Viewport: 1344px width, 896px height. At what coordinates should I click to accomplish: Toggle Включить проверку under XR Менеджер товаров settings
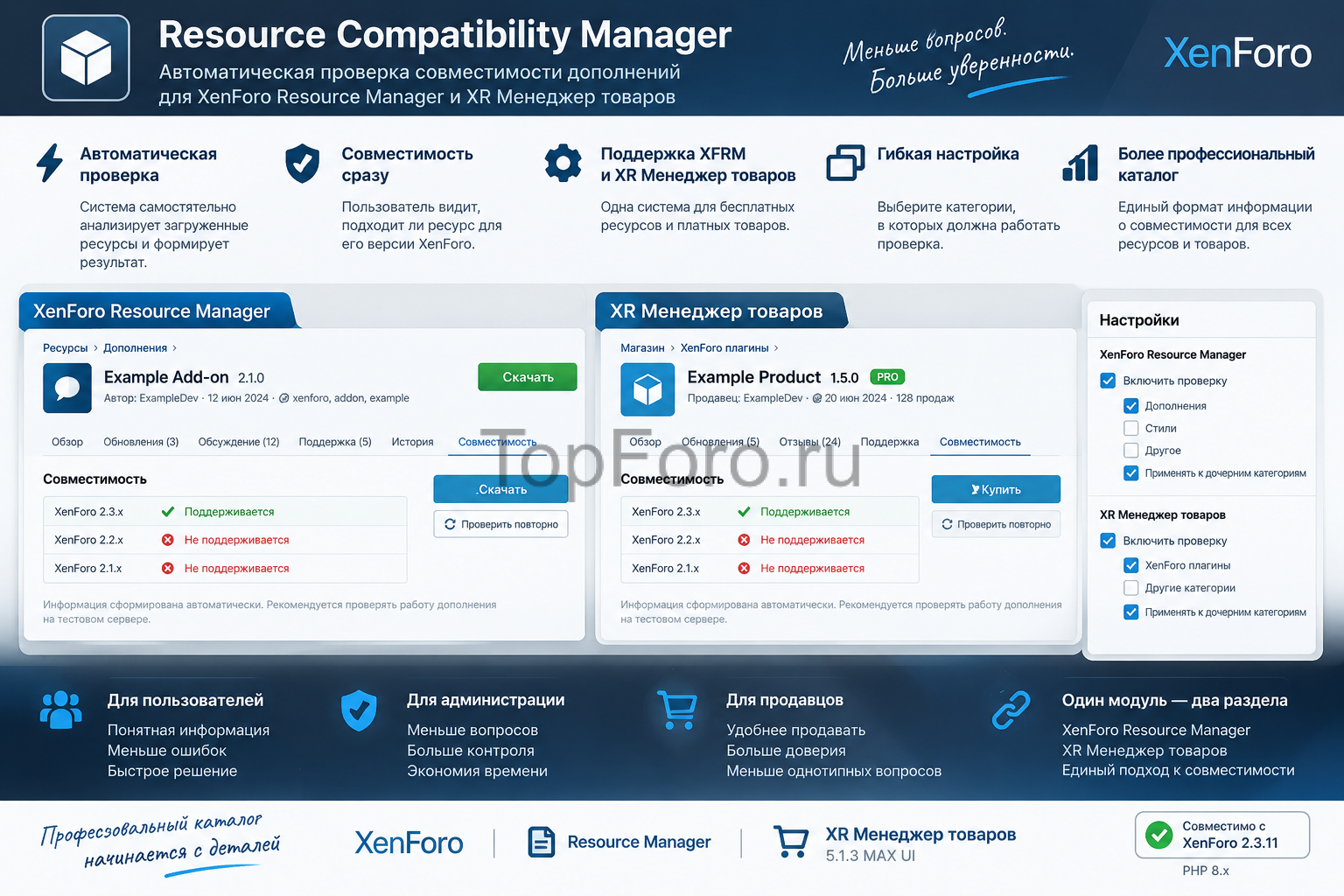point(1108,541)
